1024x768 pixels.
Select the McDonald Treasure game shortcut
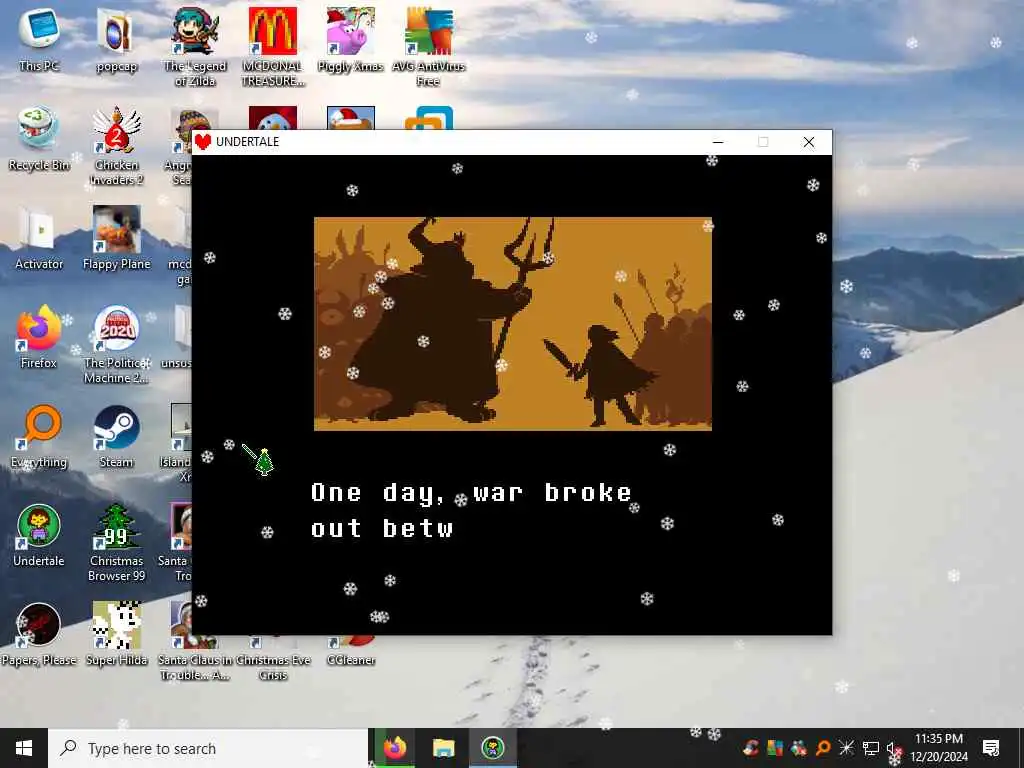point(273,46)
